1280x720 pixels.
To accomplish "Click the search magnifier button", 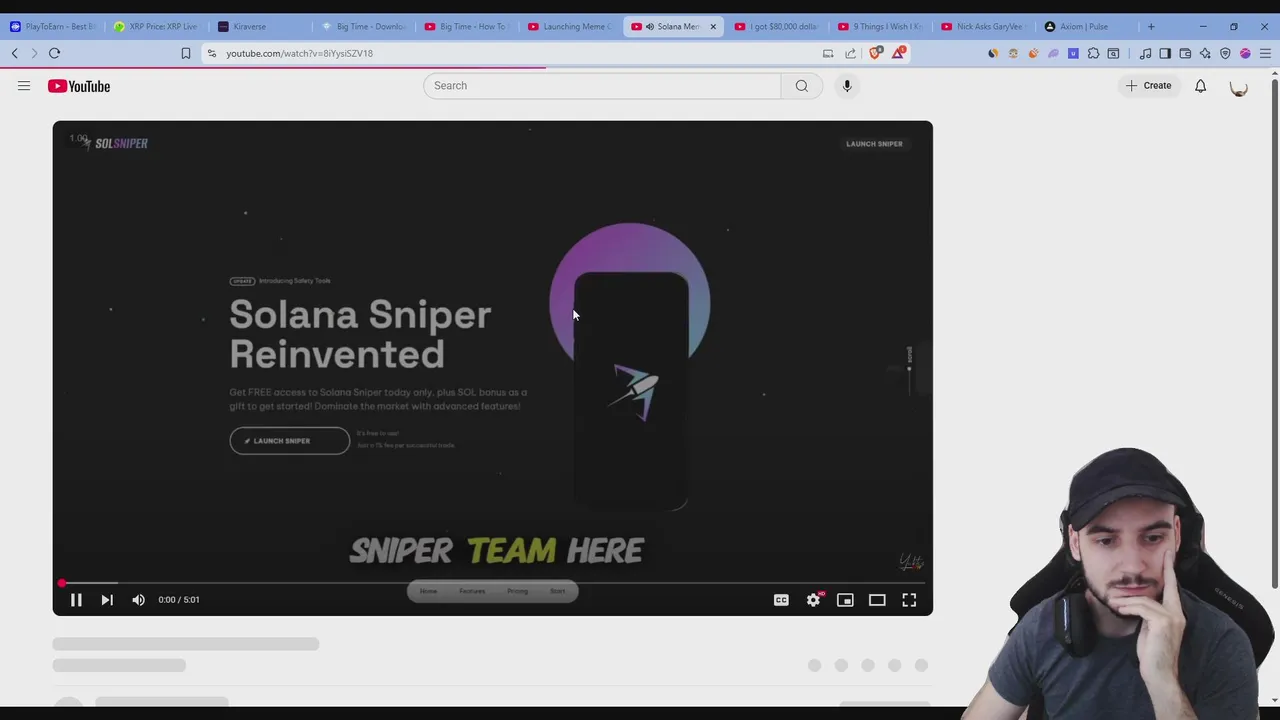I will tap(802, 86).
